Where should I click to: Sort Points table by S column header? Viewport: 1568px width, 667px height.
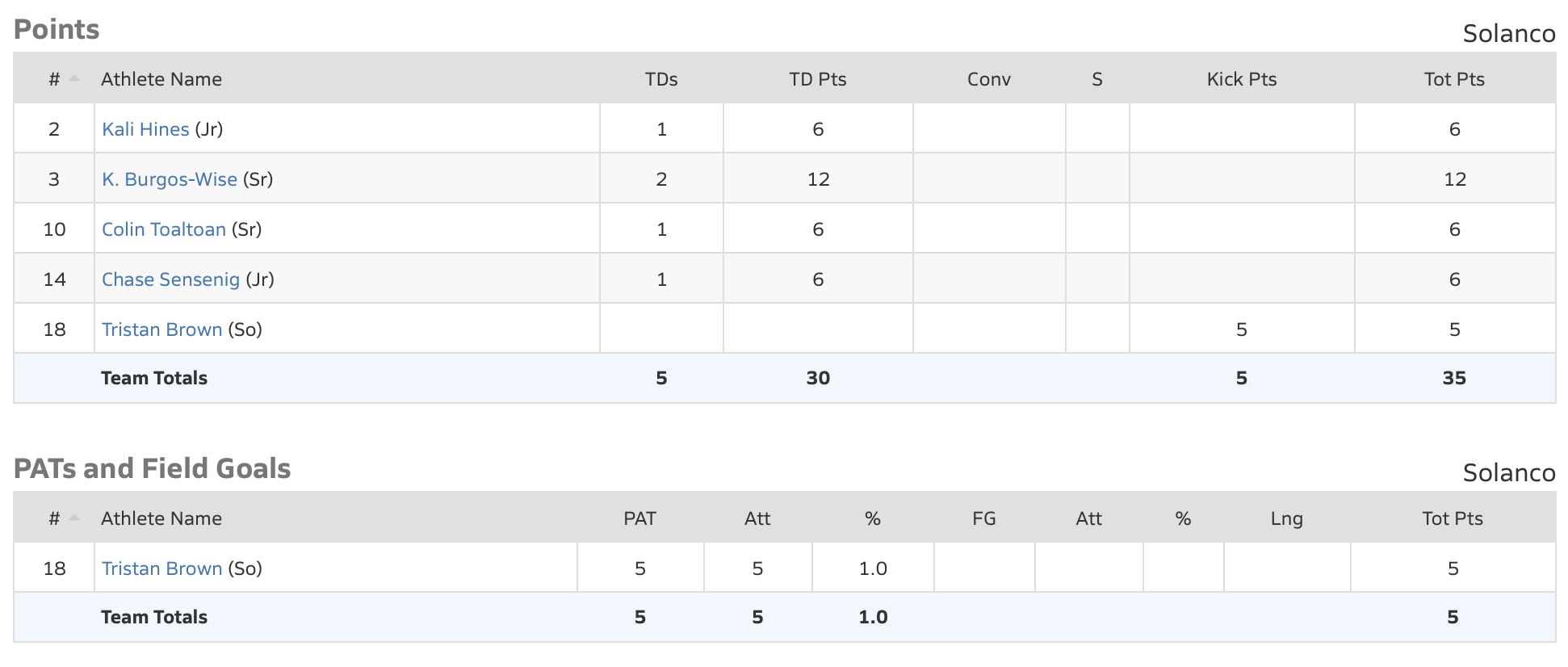(x=1097, y=79)
